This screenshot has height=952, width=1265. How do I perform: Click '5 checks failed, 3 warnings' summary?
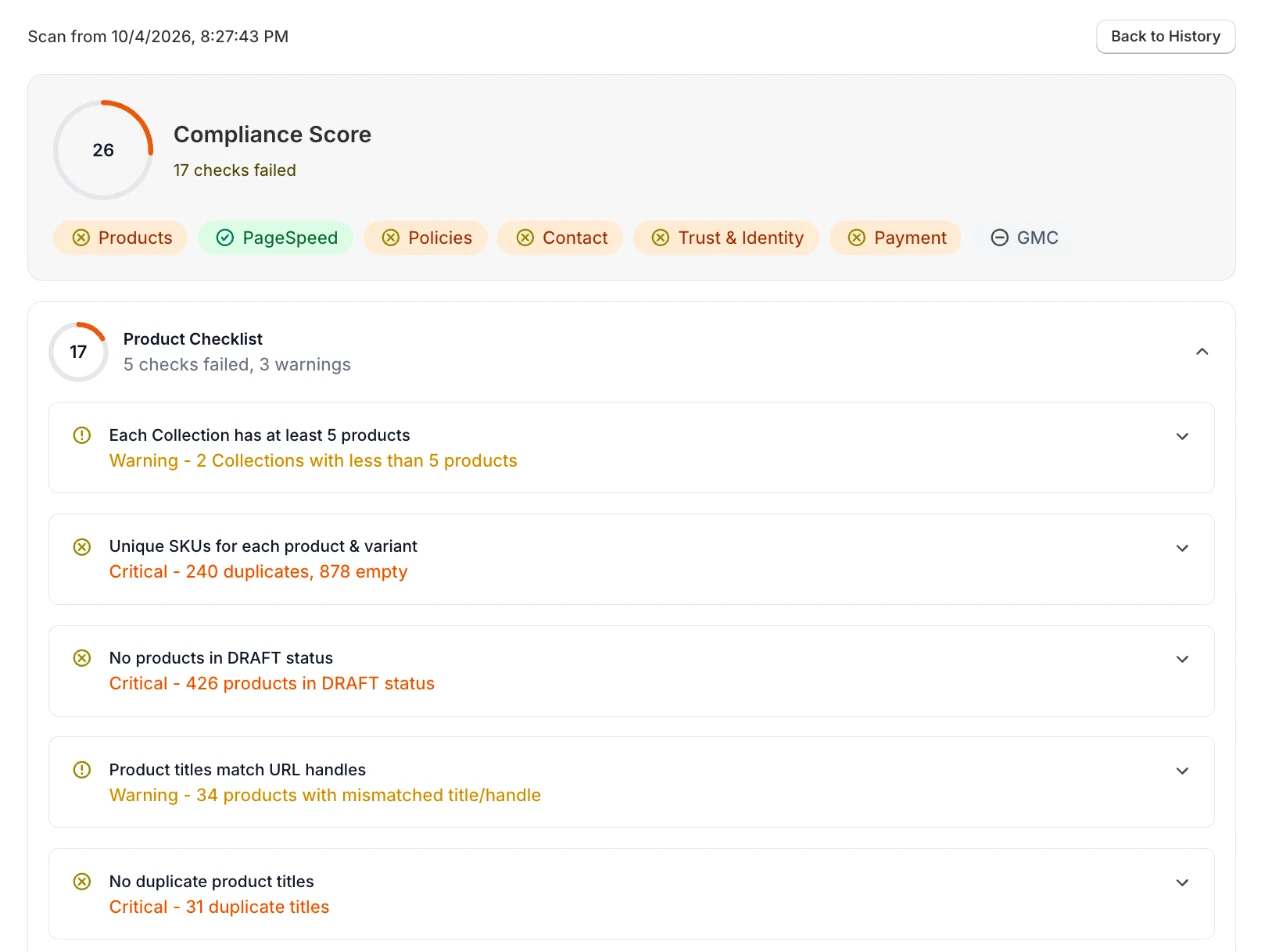[x=237, y=365]
